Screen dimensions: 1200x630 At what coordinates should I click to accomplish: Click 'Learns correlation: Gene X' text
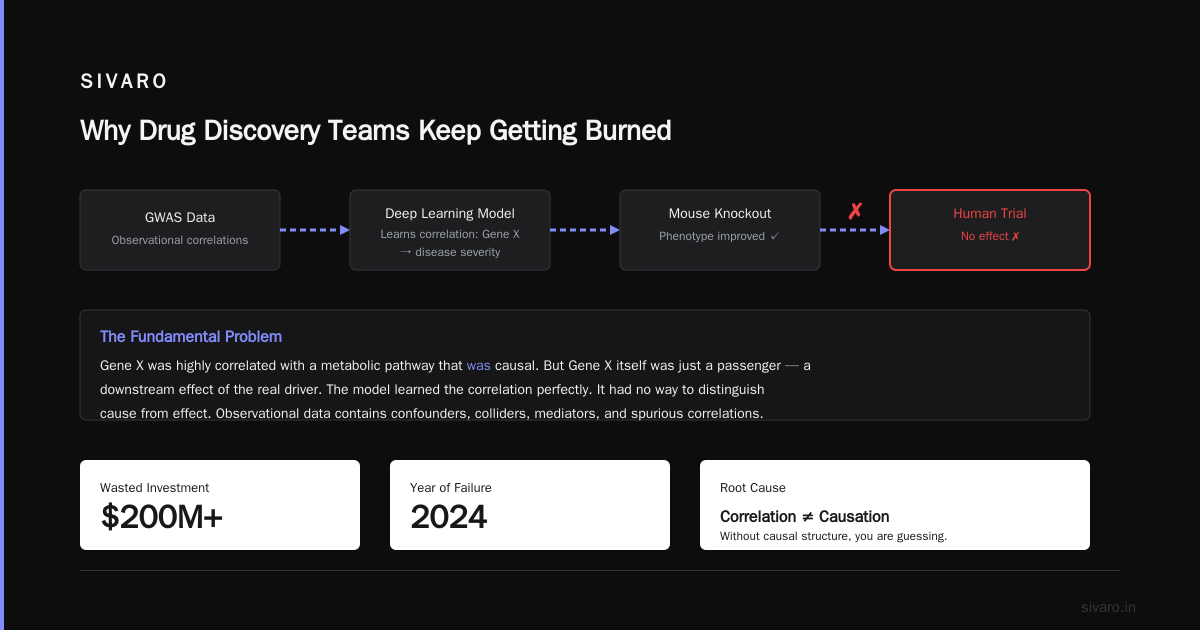(450, 233)
